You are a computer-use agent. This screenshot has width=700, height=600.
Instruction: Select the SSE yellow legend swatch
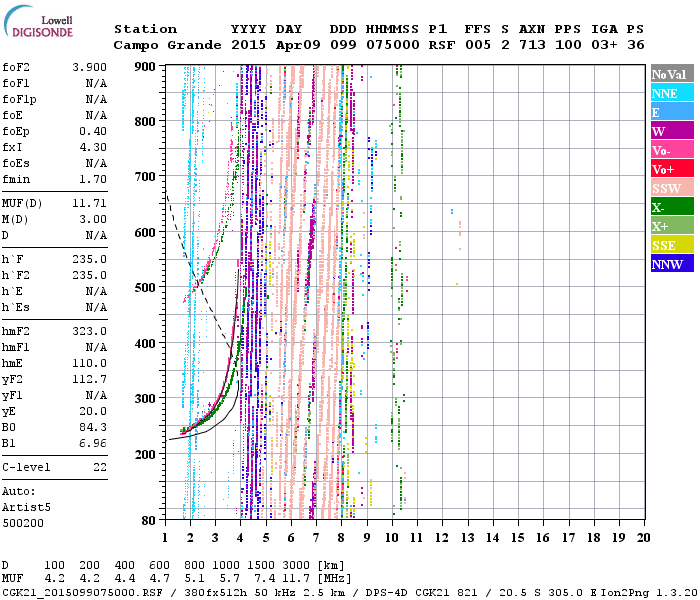[x=672, y=245]
